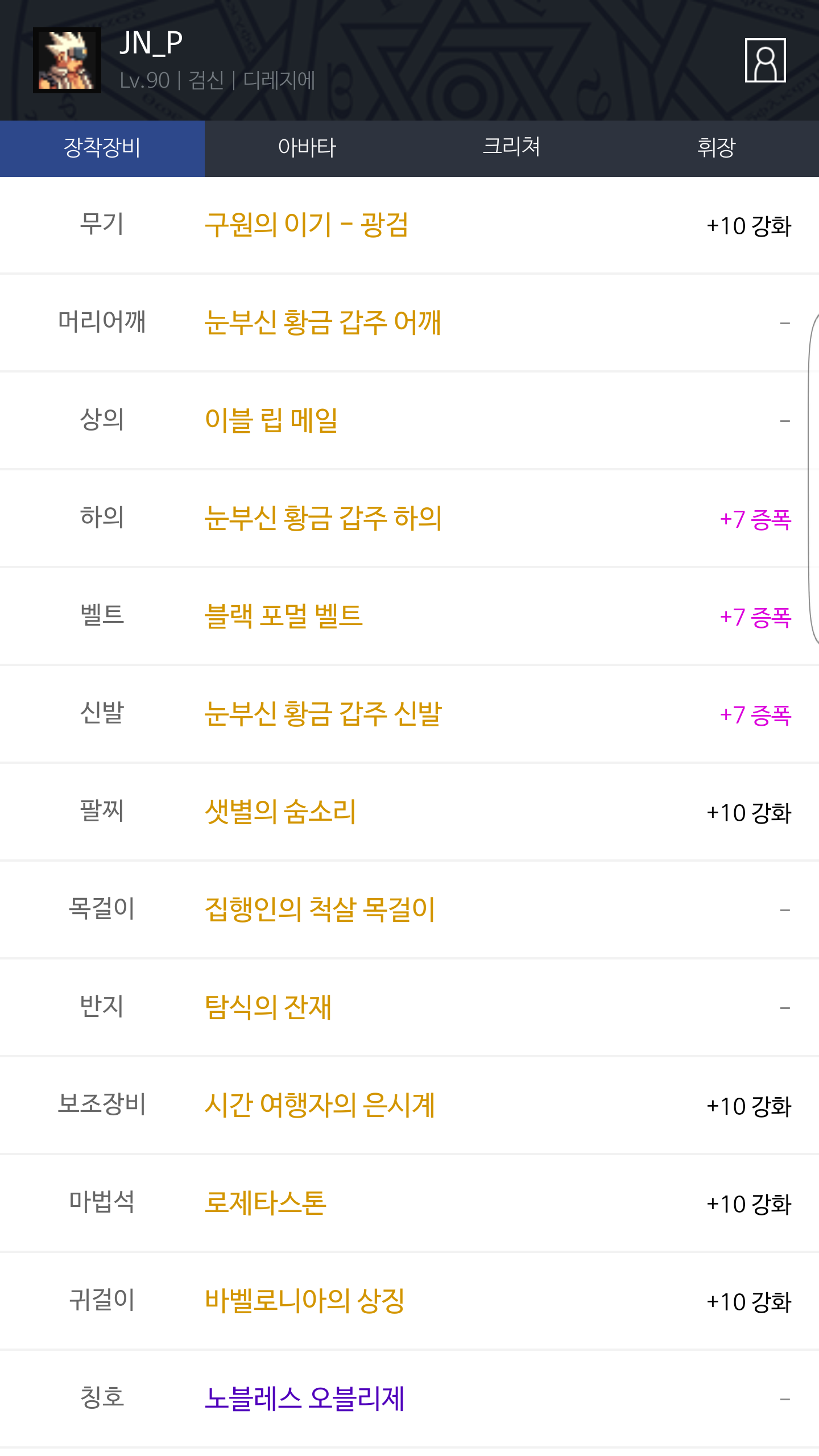The image size is (819, 1456).
Task: Click the profile icon at top right
Action: tap(765, 60)
